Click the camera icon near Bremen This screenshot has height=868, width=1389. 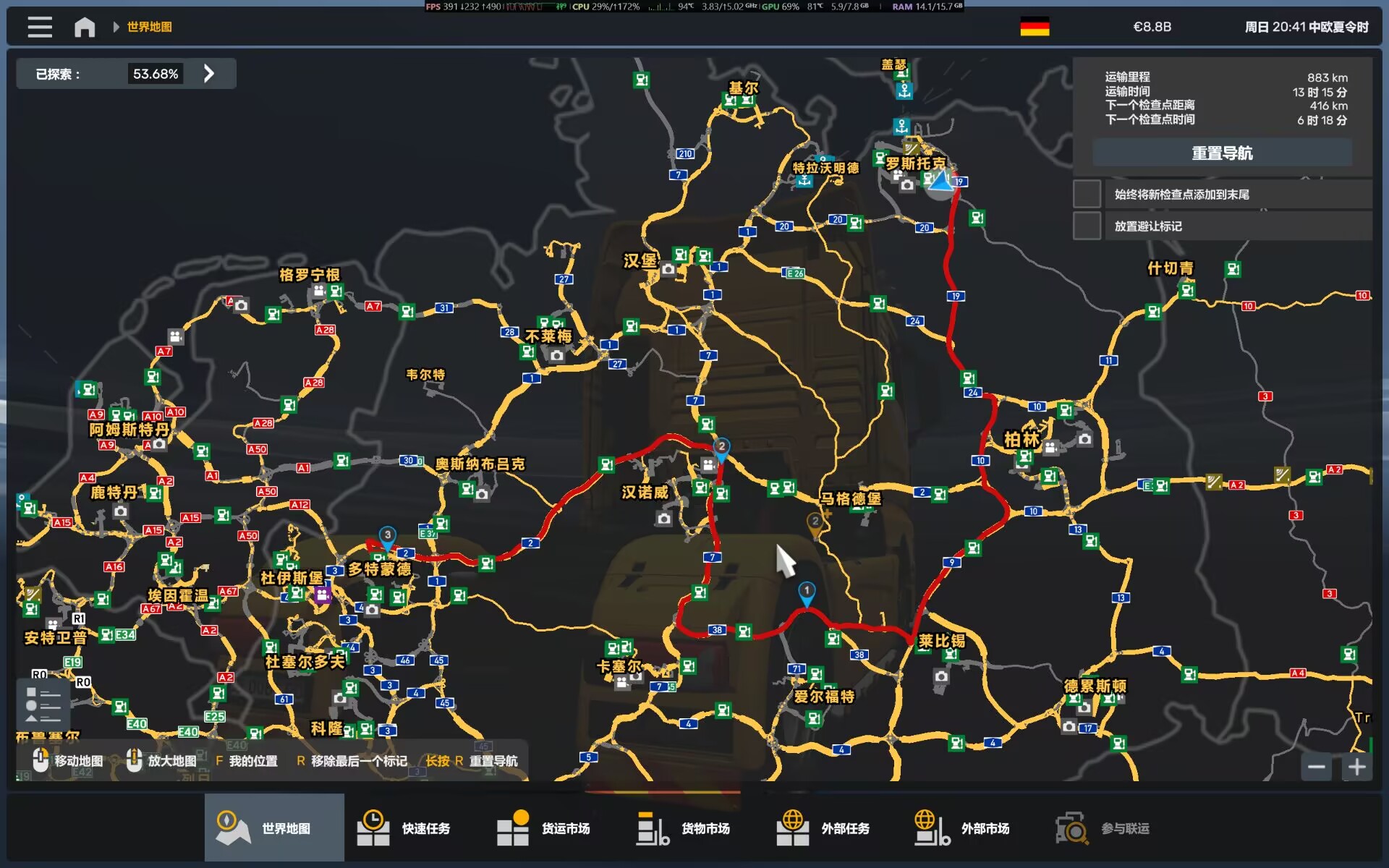(x=556, y=355)
